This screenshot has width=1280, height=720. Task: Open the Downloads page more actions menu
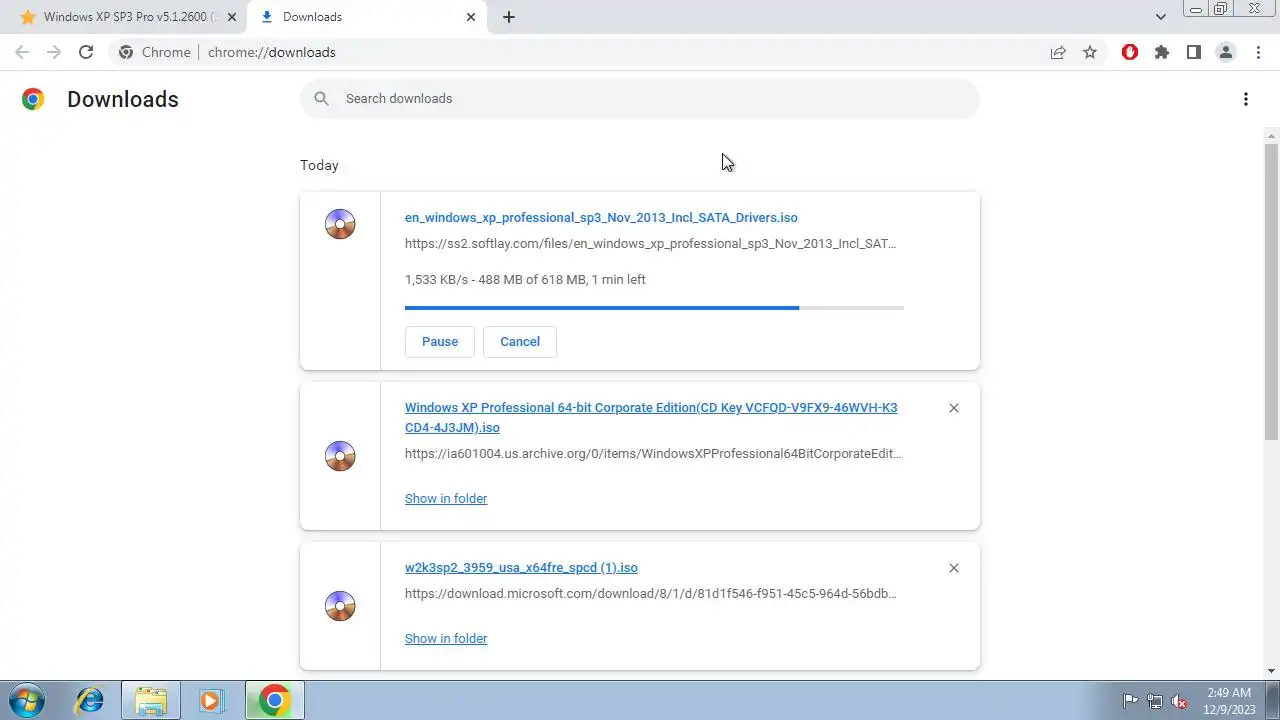point(1246,99)
